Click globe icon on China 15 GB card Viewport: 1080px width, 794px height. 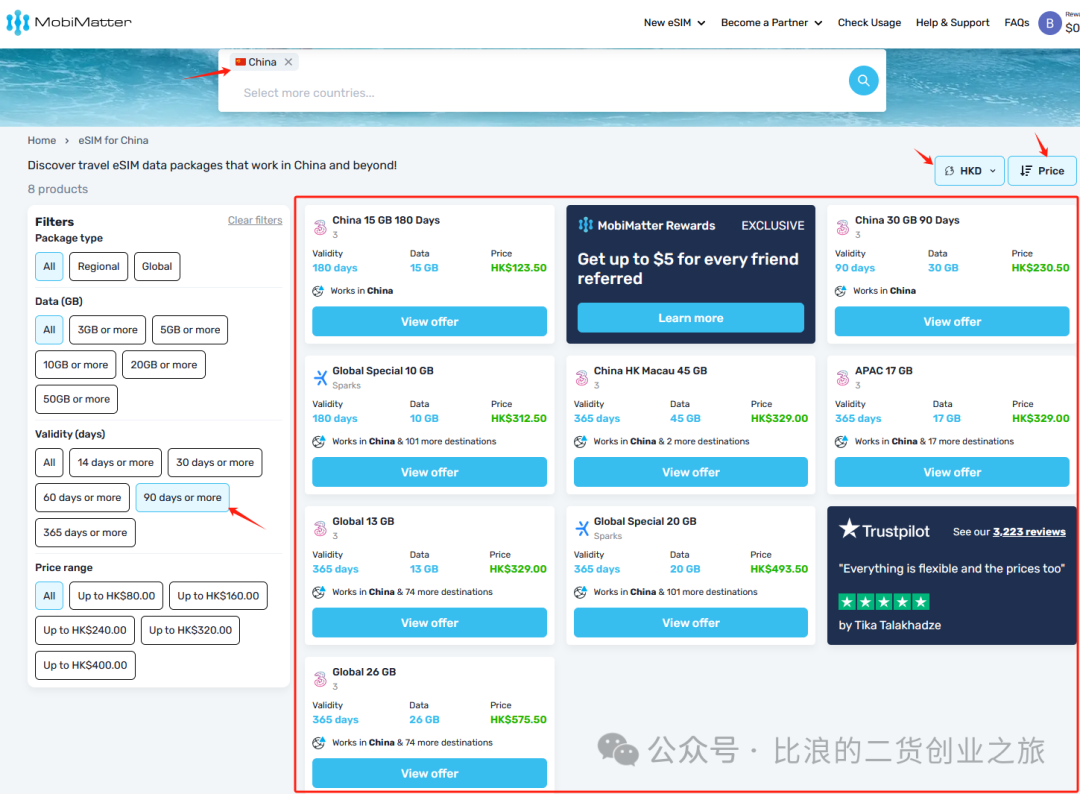click(318, 291)
